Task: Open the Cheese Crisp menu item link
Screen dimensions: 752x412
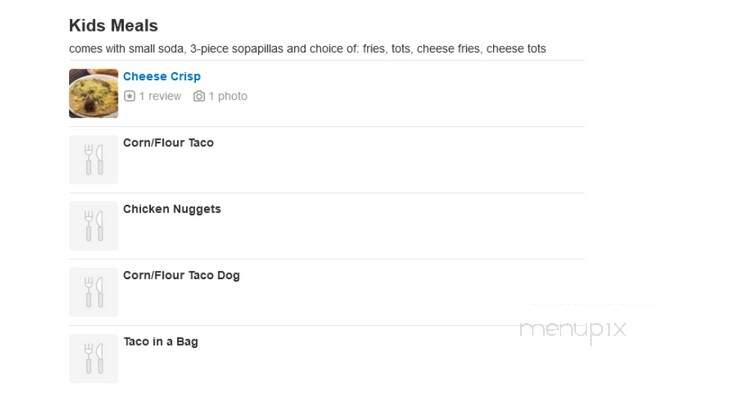Action: point(162,76)
